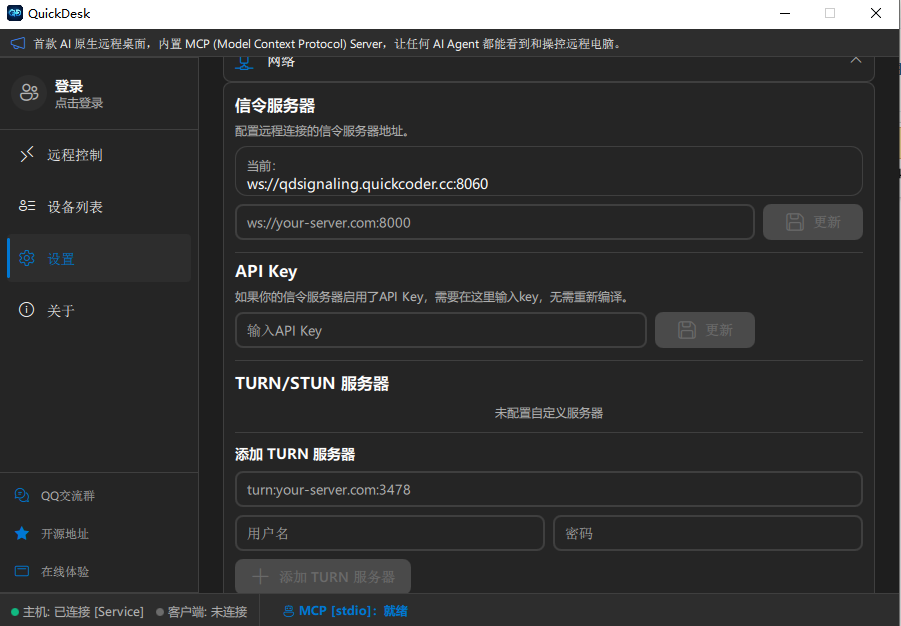Click 更新 button for API Key
The image size is (901, 626).
[x=704, y=330]
